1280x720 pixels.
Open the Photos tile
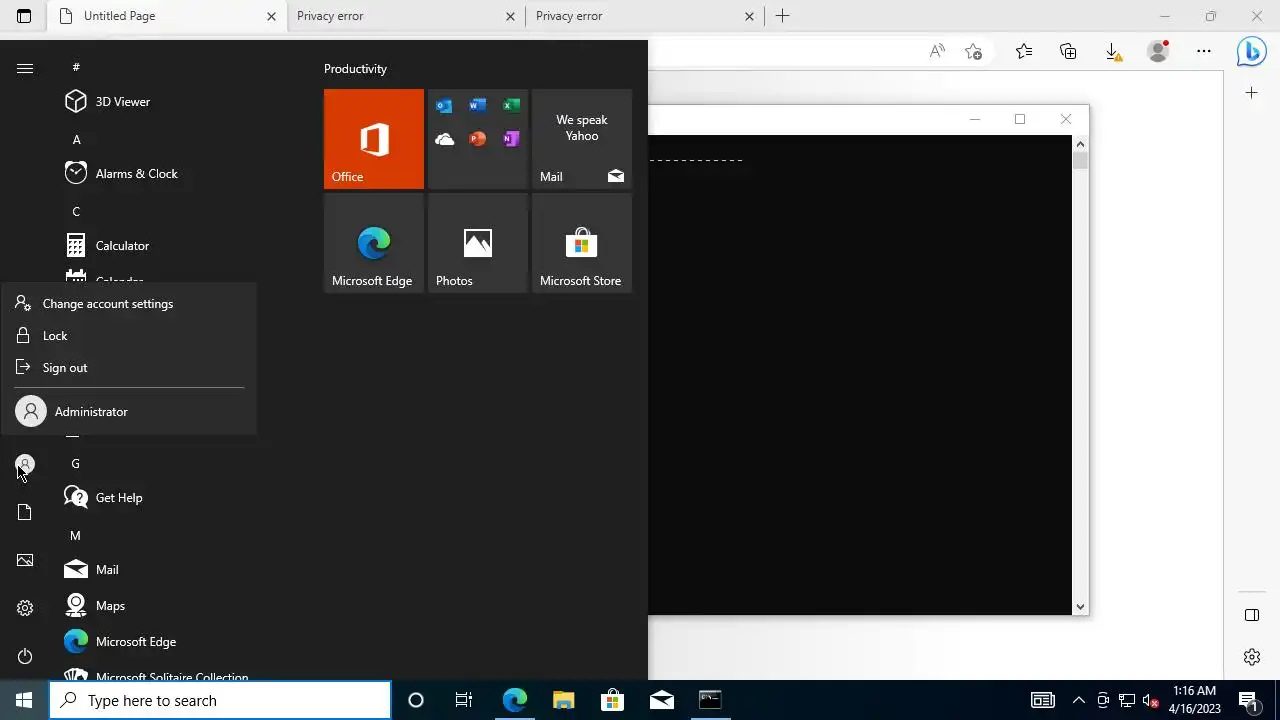point(478,243)
